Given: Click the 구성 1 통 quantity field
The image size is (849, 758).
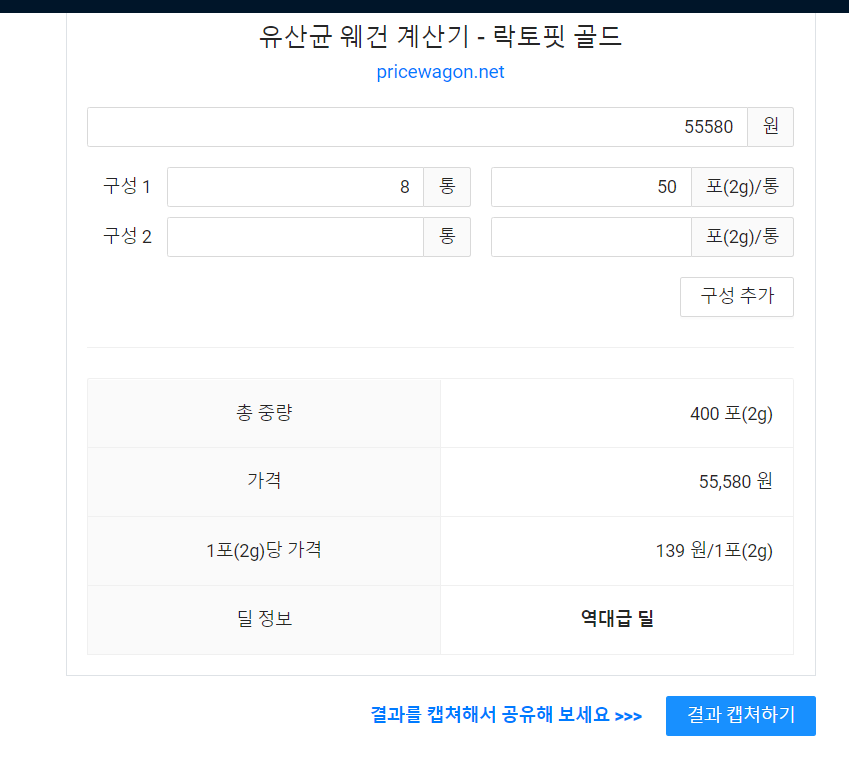Looking at the screenshot, I should tap(295, 187).
